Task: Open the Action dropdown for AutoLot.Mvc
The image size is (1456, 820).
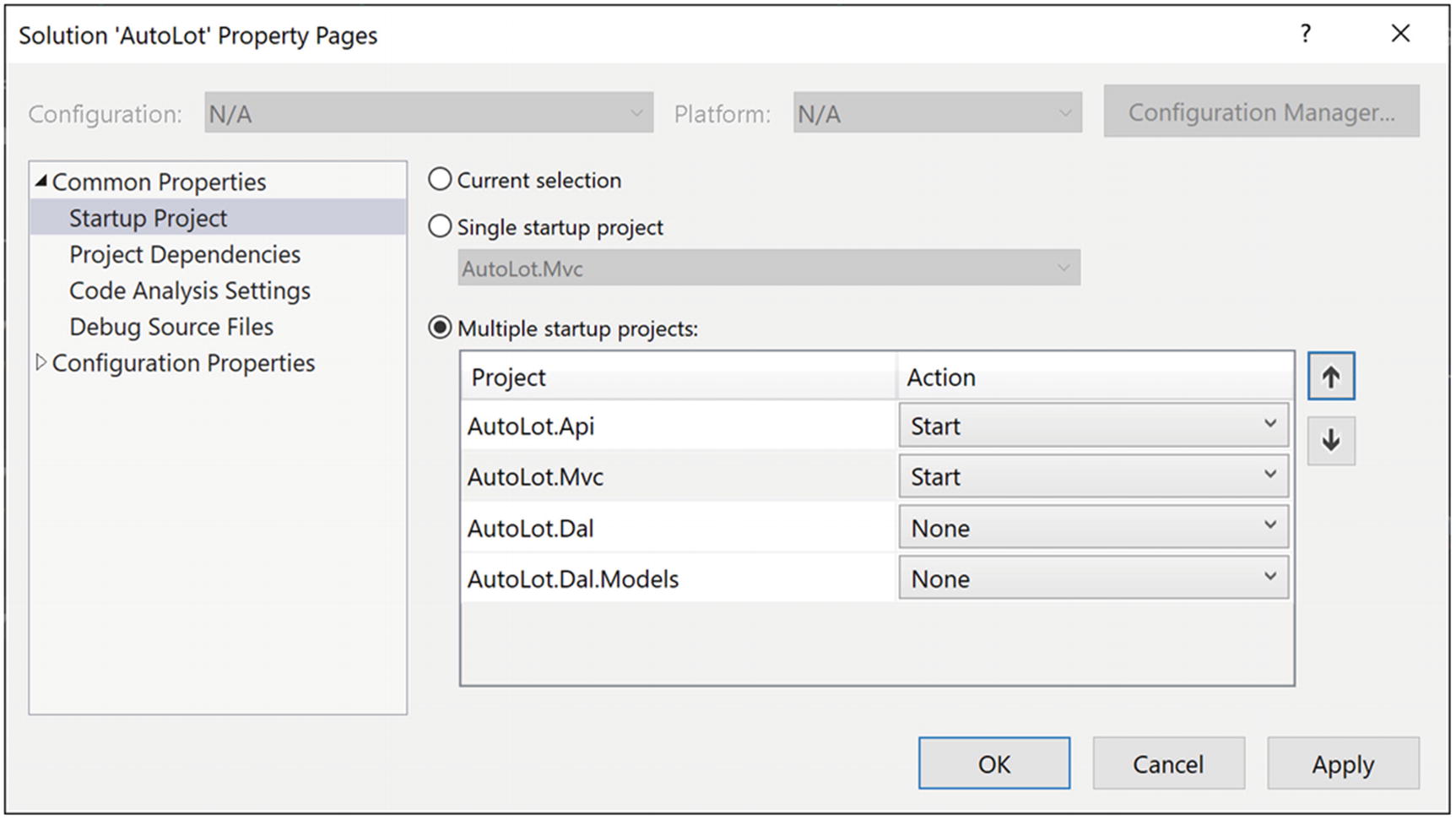Action: click(x=1092, y=476)
